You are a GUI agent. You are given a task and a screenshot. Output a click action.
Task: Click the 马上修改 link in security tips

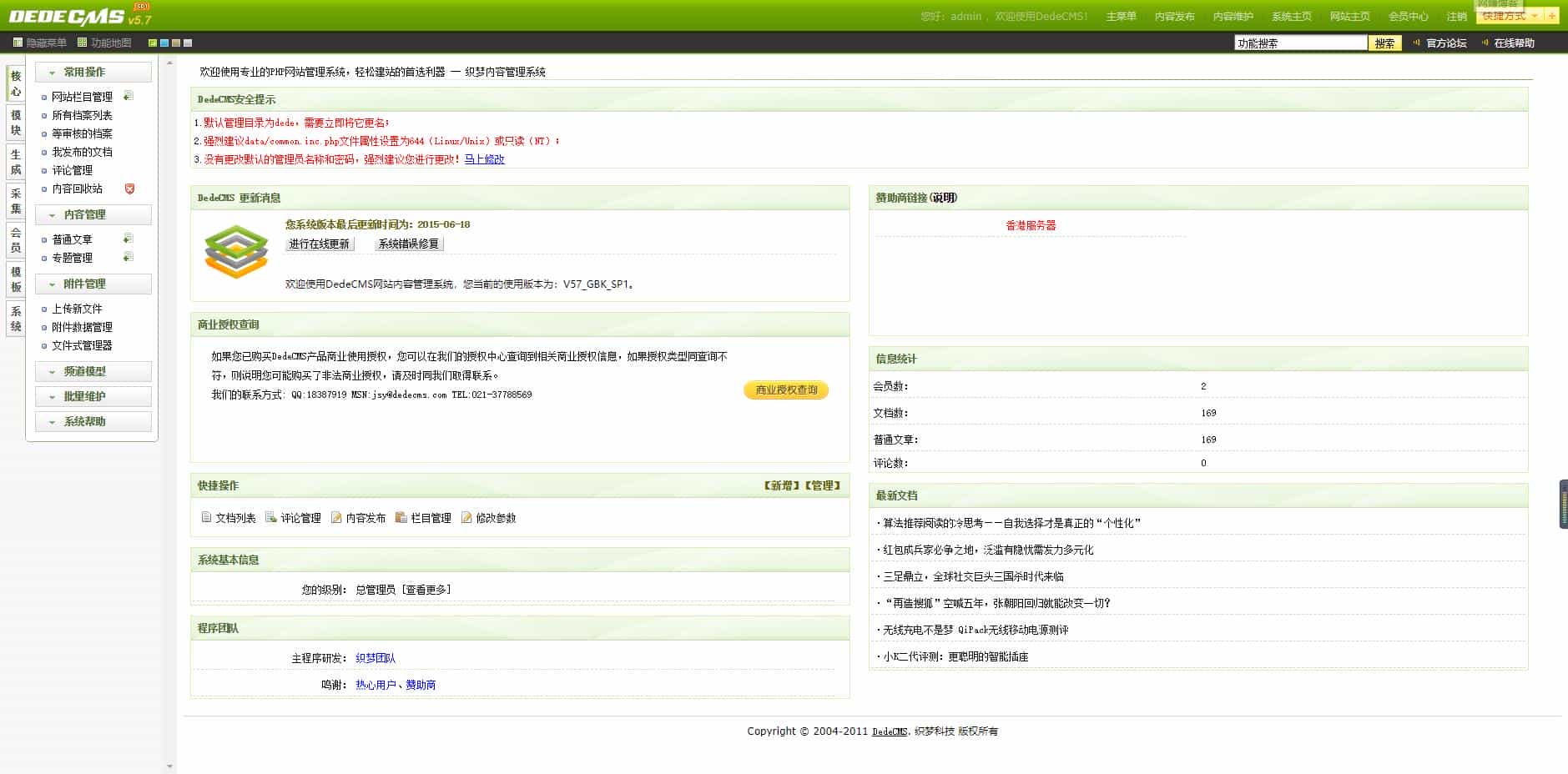tap(485, 159)
